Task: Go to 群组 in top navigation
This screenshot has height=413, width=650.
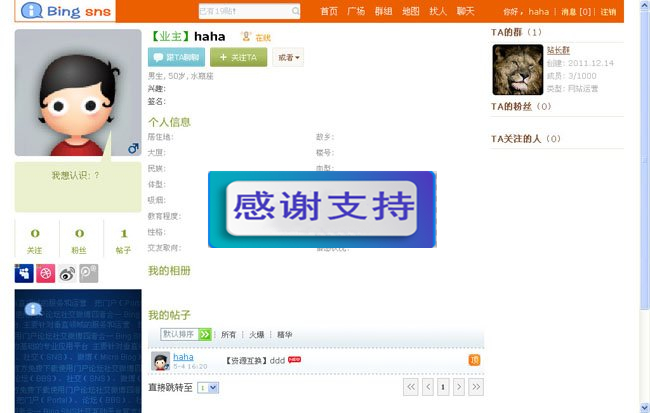Action: coord(383,11)
